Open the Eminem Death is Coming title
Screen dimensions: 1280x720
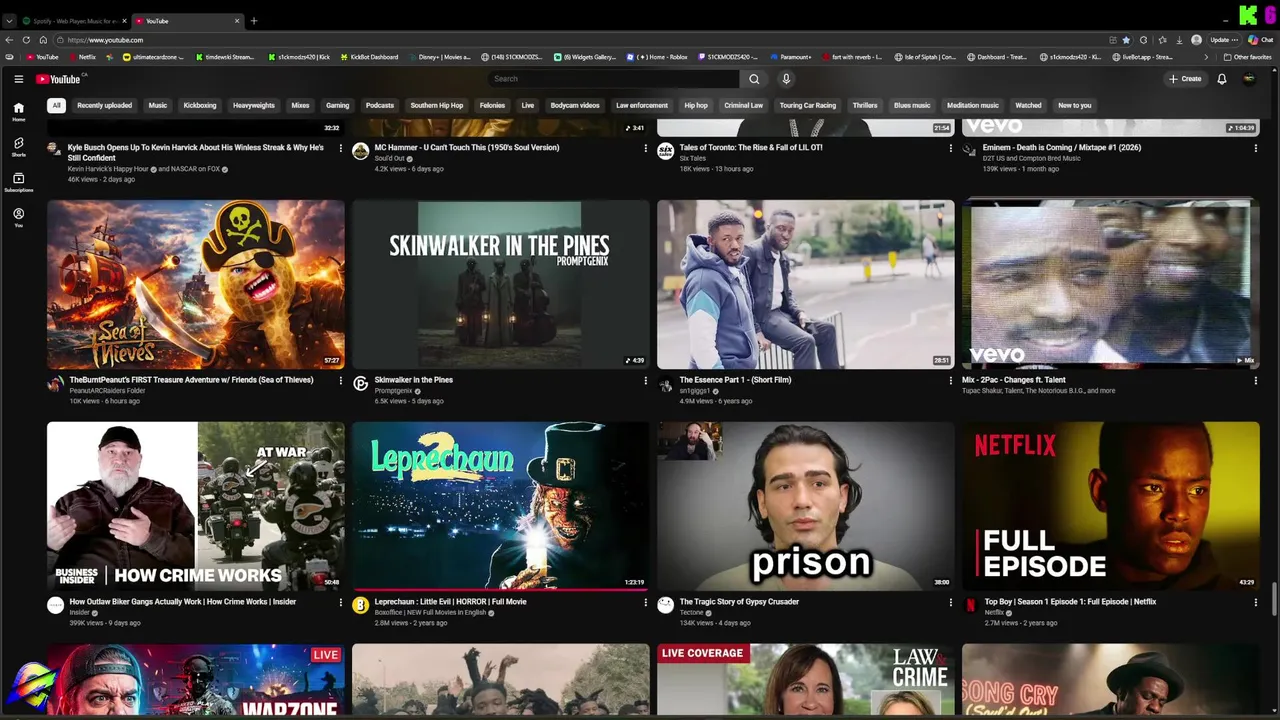[x=1061, y=148]
